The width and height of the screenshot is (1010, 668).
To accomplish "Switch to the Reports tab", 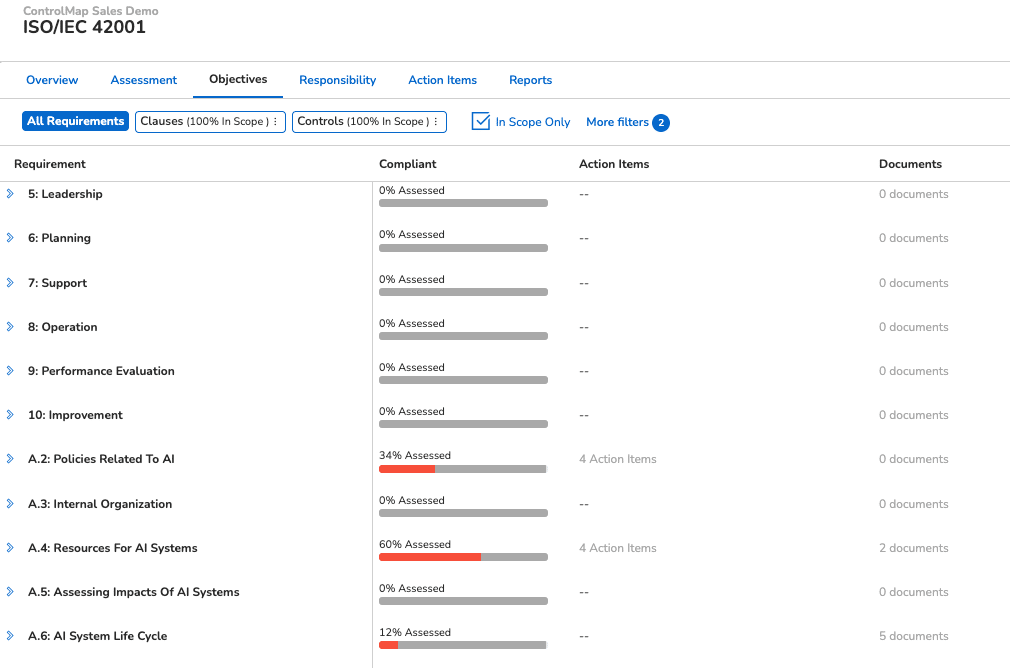I will tap(531, 80).
